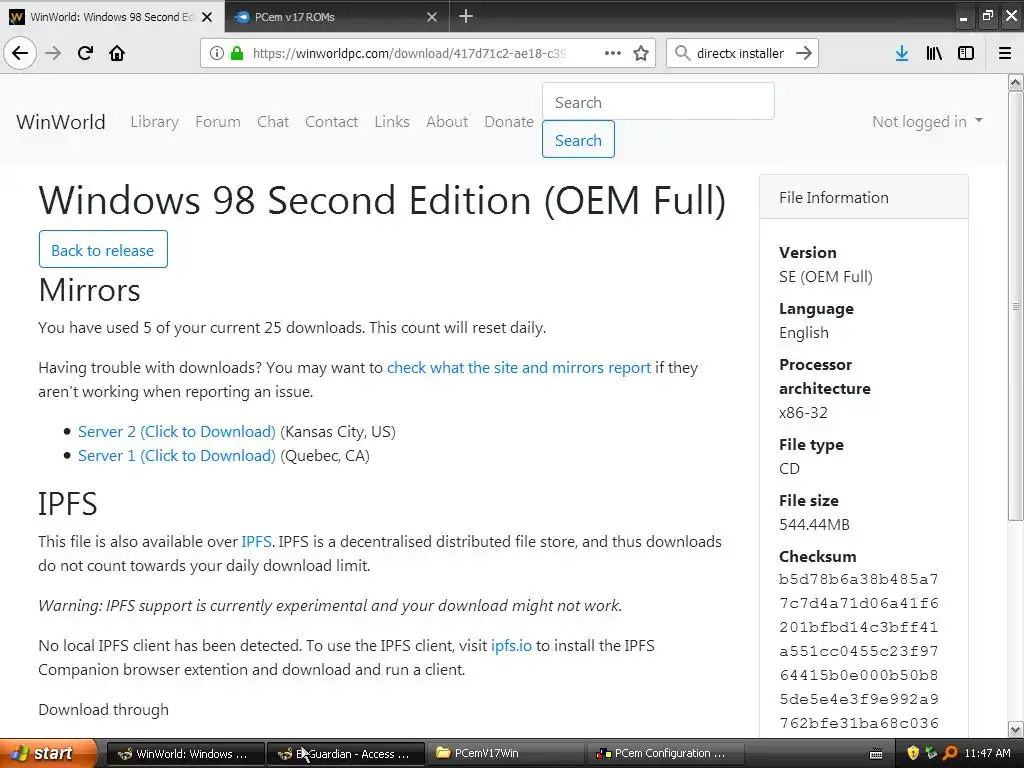Screen dimensions: 1024x768
Task: Open the Forum nav item
Action: (x=217, y=121)
